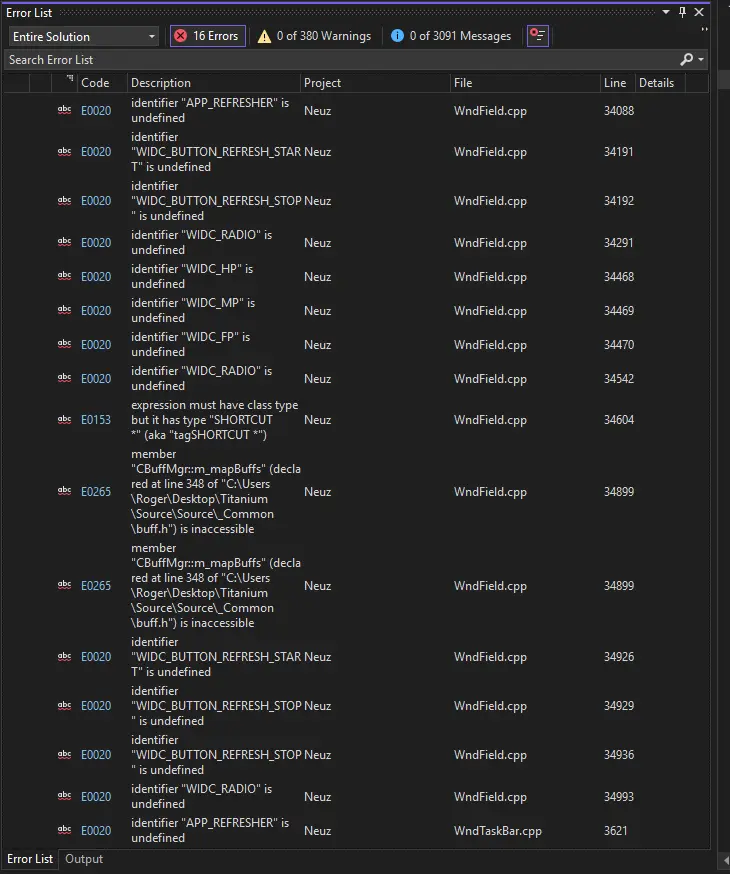
Task: Click the WndTaskBar.cpp file cell
Action: [x=498, y=831]
